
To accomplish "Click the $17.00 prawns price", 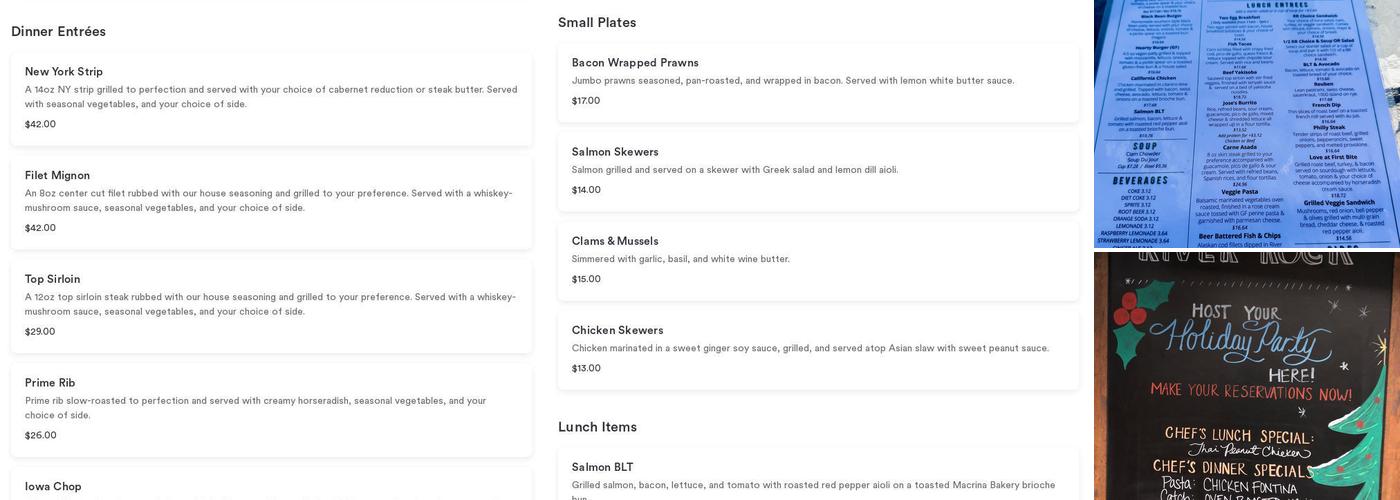I will [586, 101].
